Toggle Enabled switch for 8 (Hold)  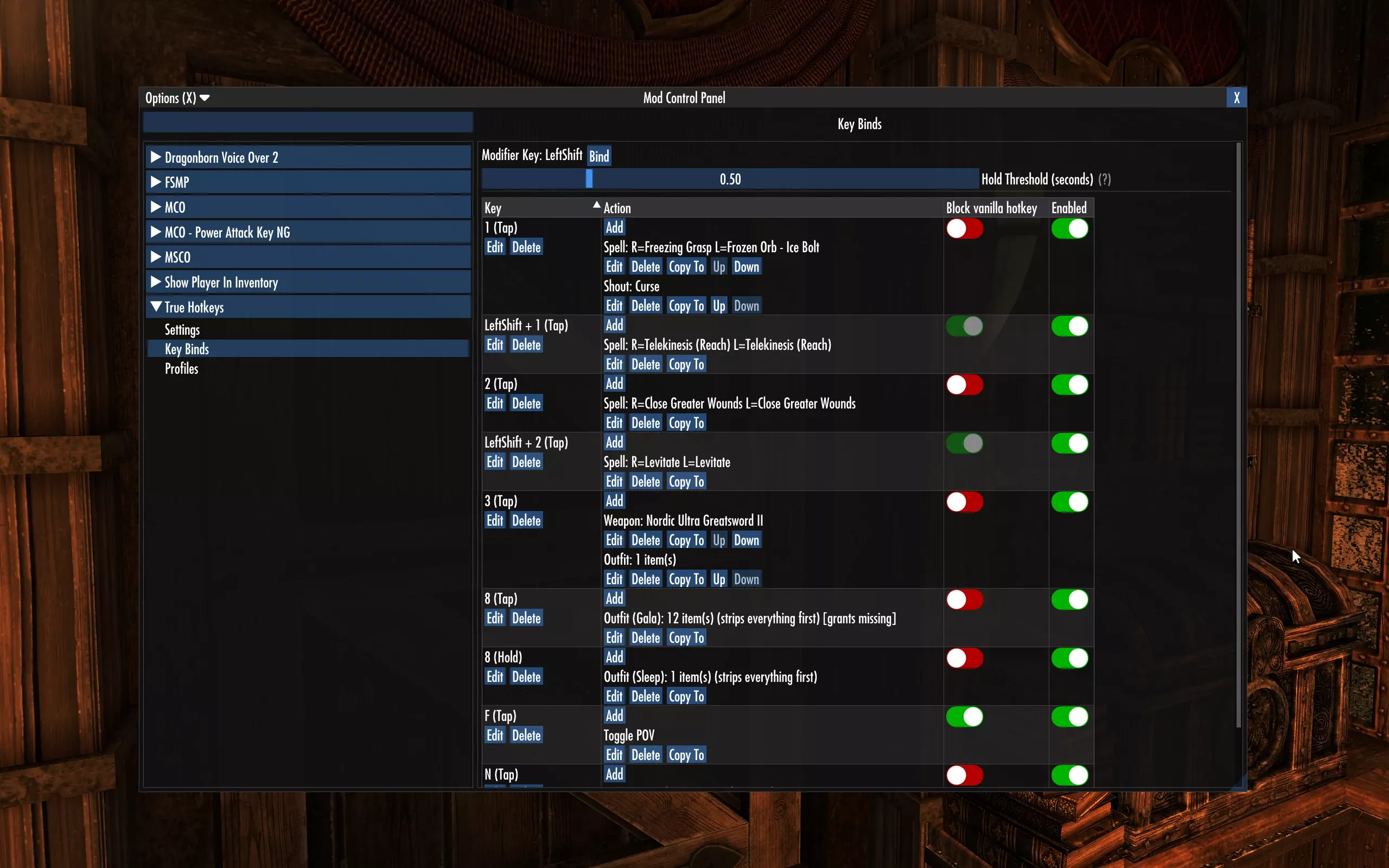1070,658
